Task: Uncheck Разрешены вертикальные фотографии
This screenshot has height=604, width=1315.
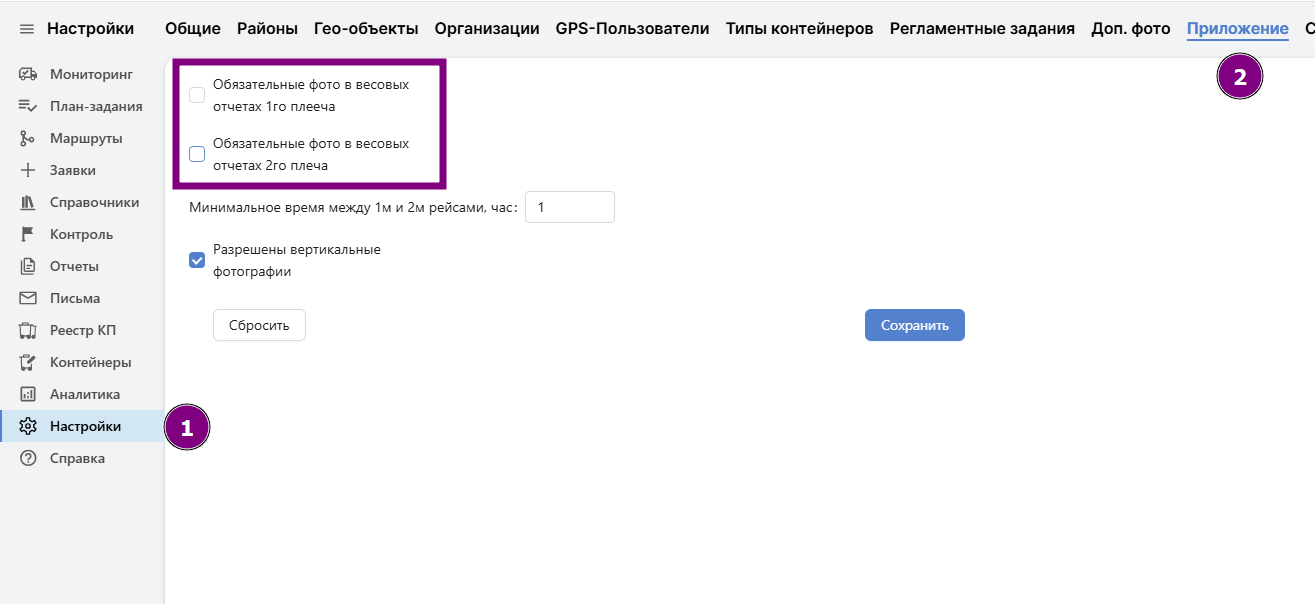Action: pyautogui.click(x=197, y=260)
